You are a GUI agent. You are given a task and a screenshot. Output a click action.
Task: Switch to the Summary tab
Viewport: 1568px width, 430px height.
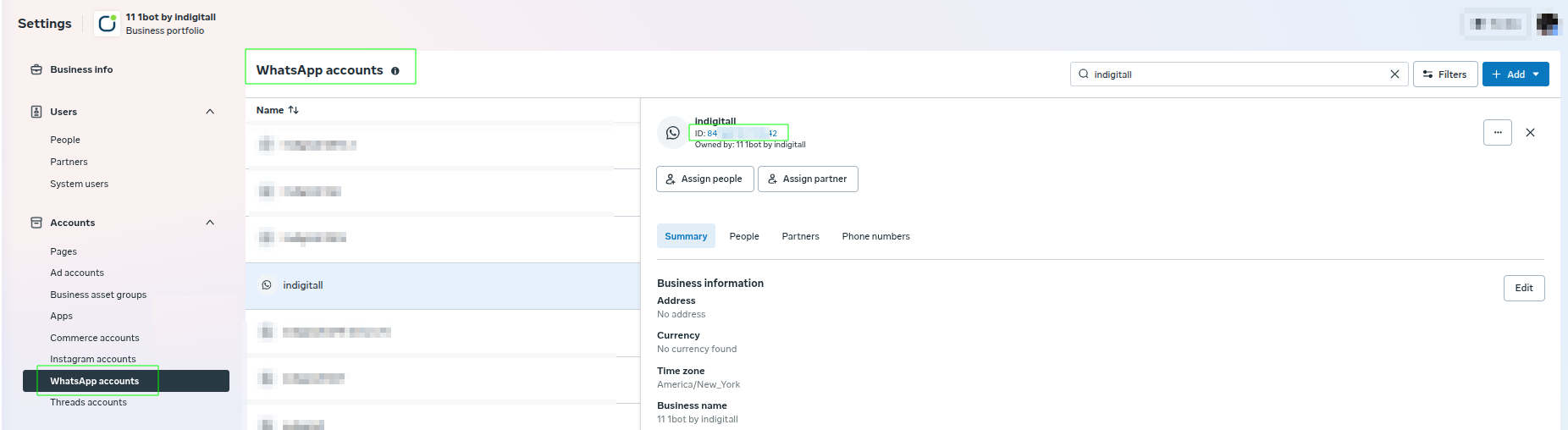point(686,236)
